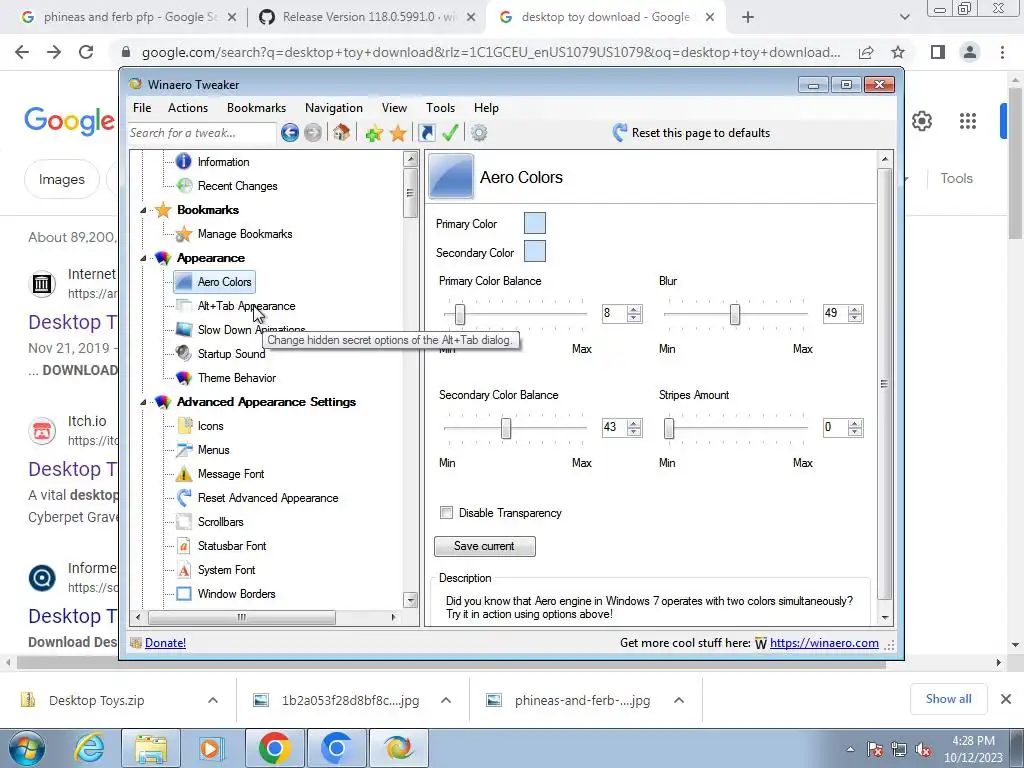
Task: Click Reset this page to defaults
Action: point(692,133)
